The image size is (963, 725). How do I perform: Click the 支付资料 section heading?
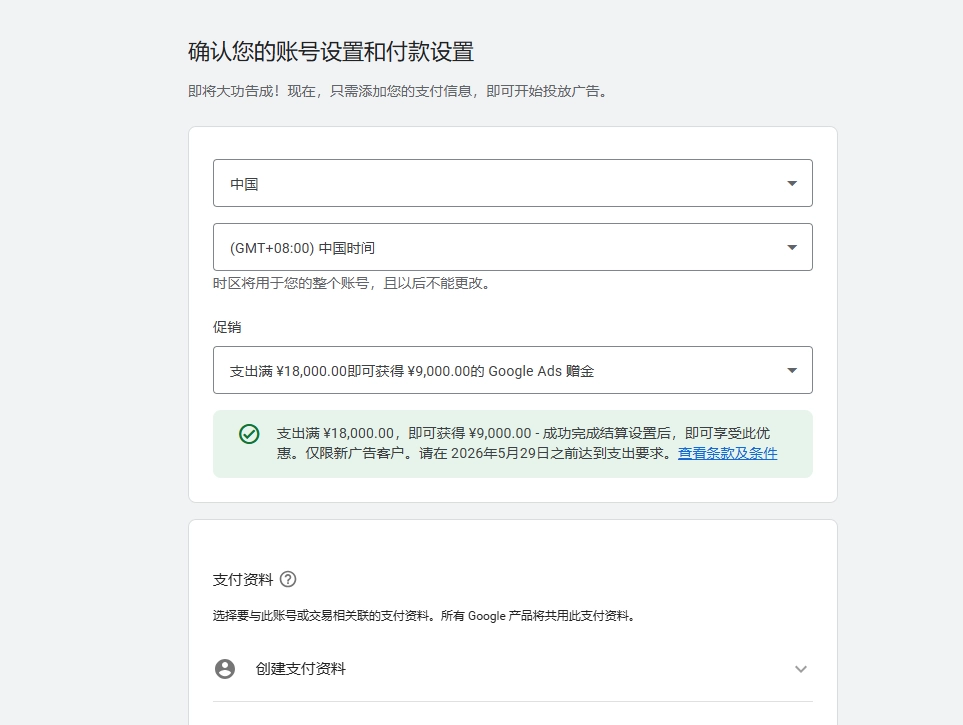[x=243, y=579]
